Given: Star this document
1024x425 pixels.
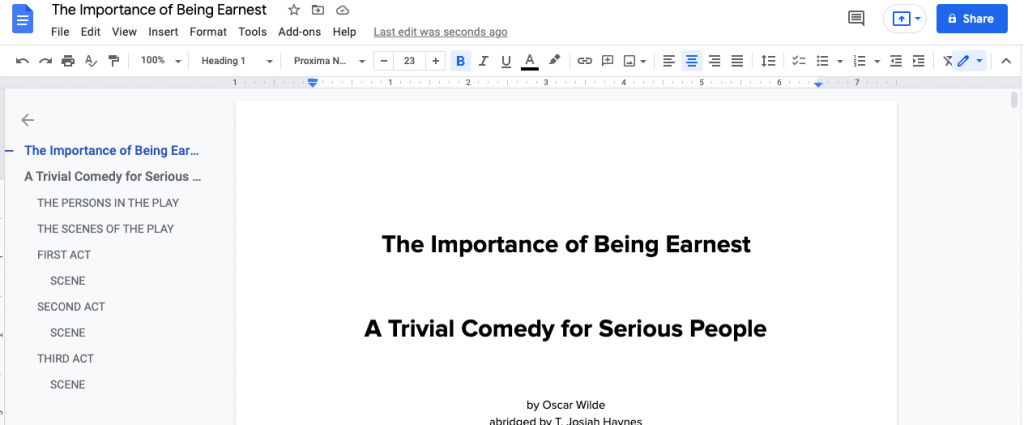Looking at the screenshot, I should (294, 10).
